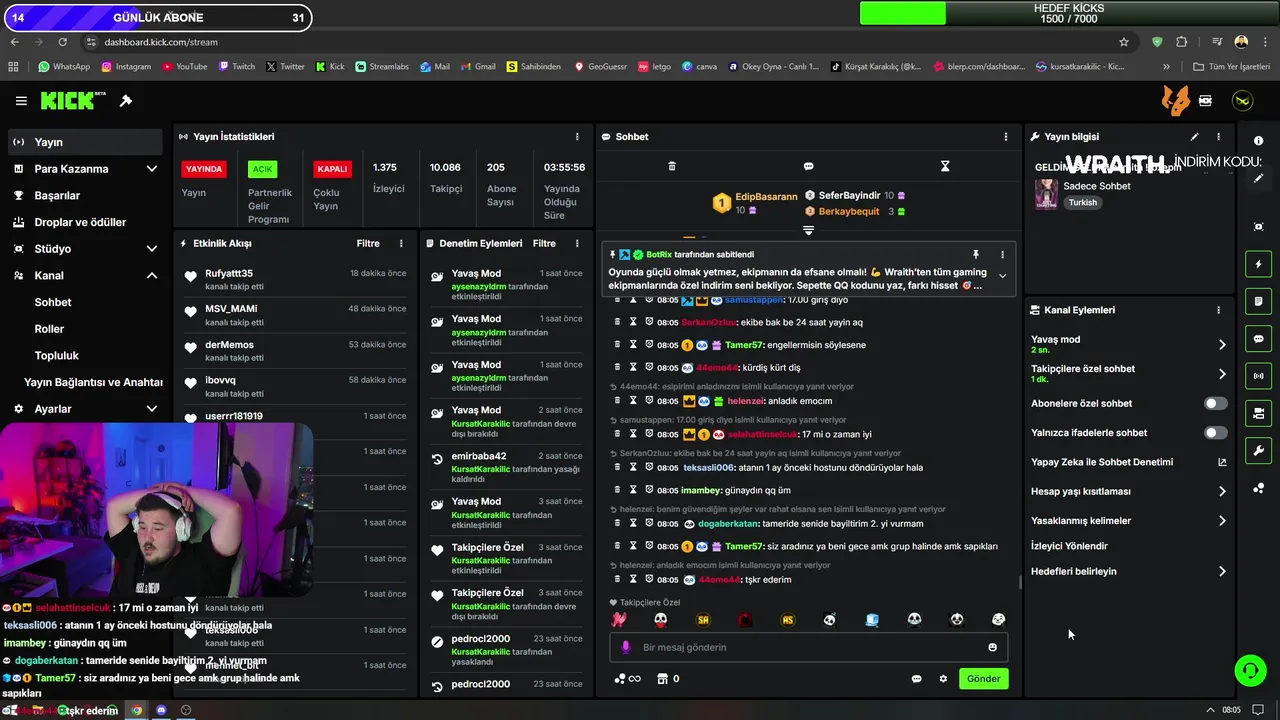The width and height of the screenshot is (1280, 720).
Task: Click the KAPALI Çoklu Yayın status badge
Action: point(332,169)
